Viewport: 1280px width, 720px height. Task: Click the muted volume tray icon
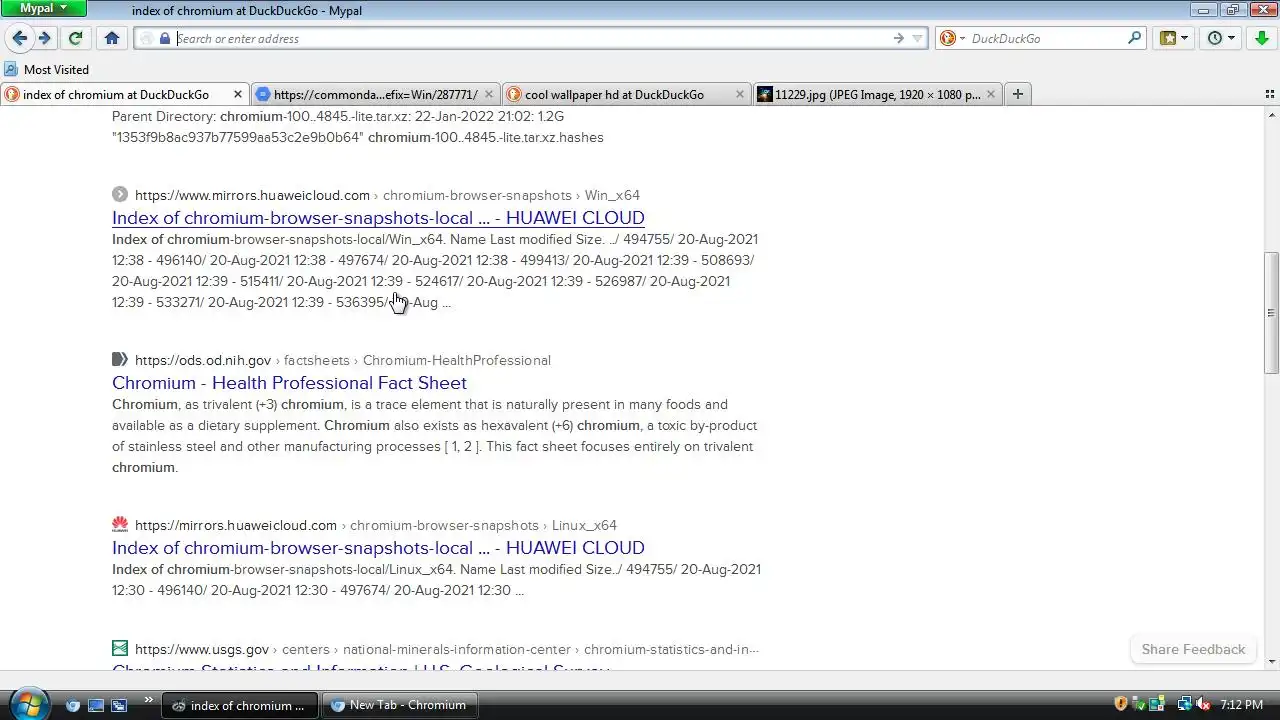[1203, 705]
